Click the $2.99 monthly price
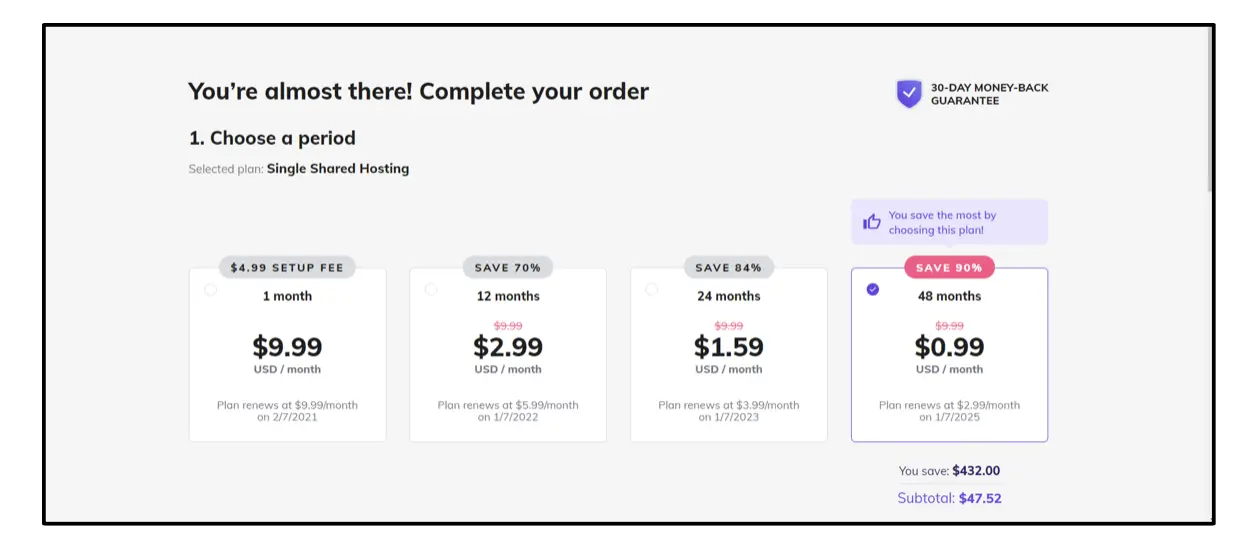The width and height of the screenshot is (1244, 544). (x=508, y=347)
